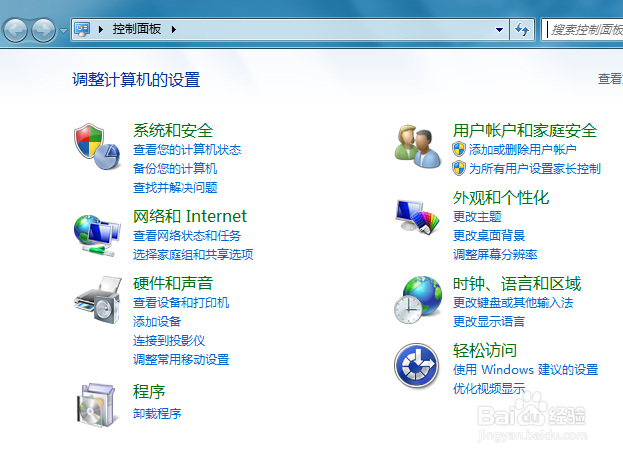
Task: Expand arrow after 控制面板 breadcrumb
Action: tap(174, 29)
